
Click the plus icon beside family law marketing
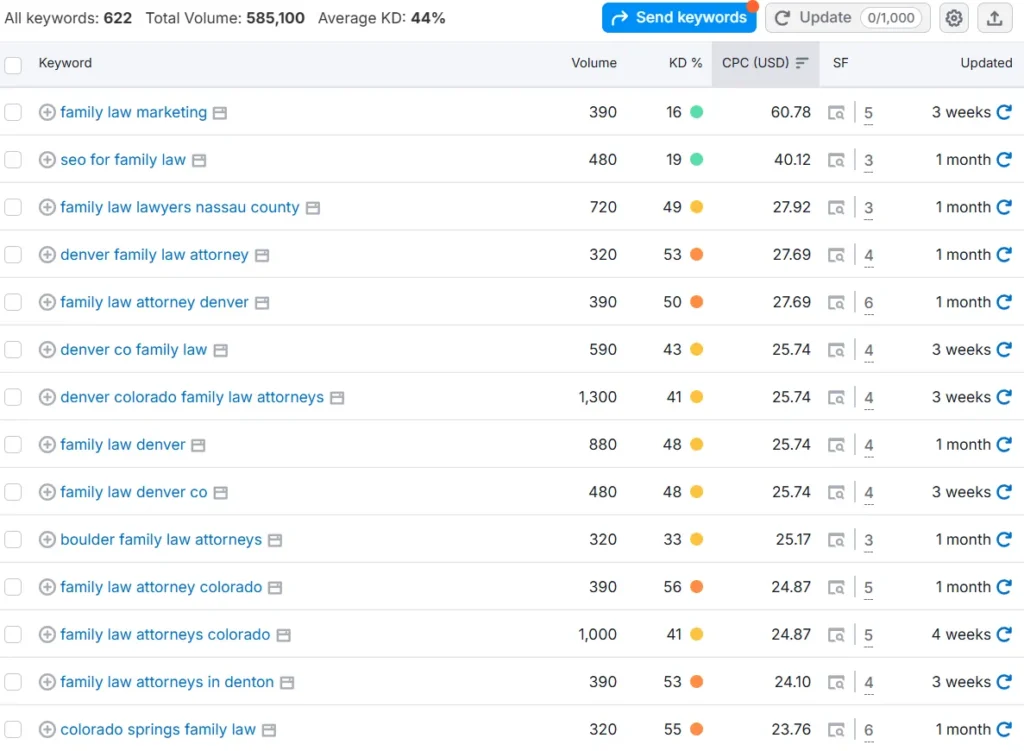click(46, 112)
